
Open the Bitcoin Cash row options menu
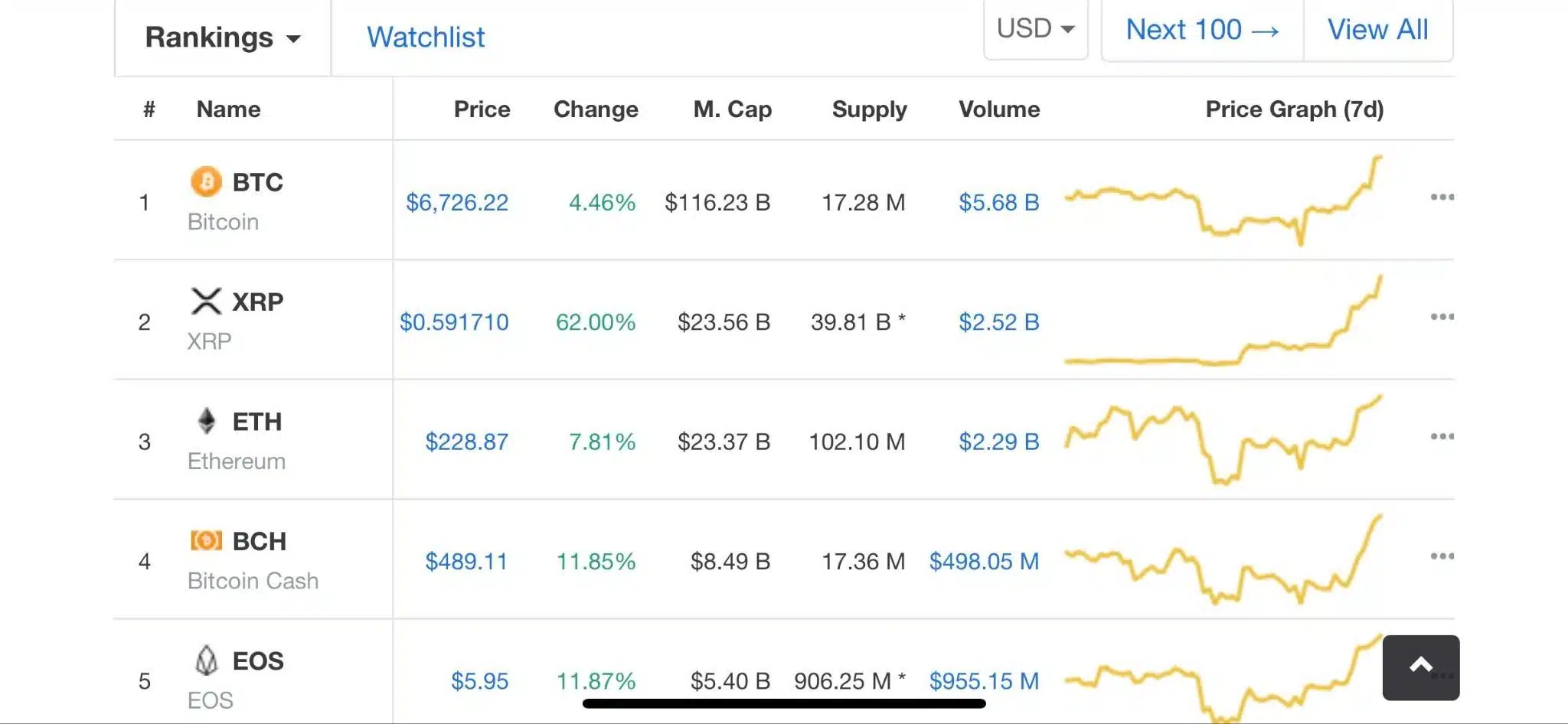[x=1442, y=556]
